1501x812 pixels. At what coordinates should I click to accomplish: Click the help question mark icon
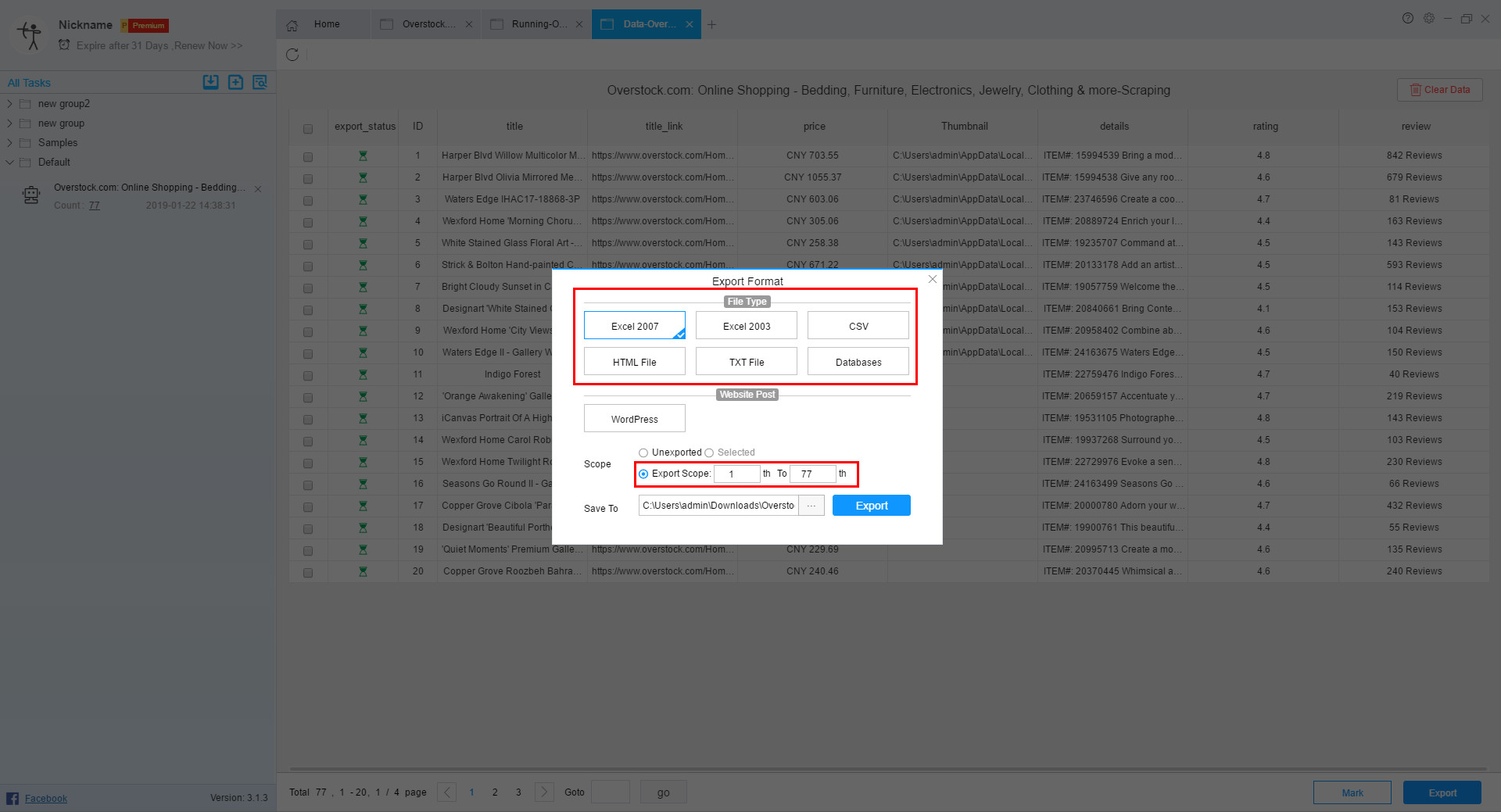click(x=1408, y=18)
